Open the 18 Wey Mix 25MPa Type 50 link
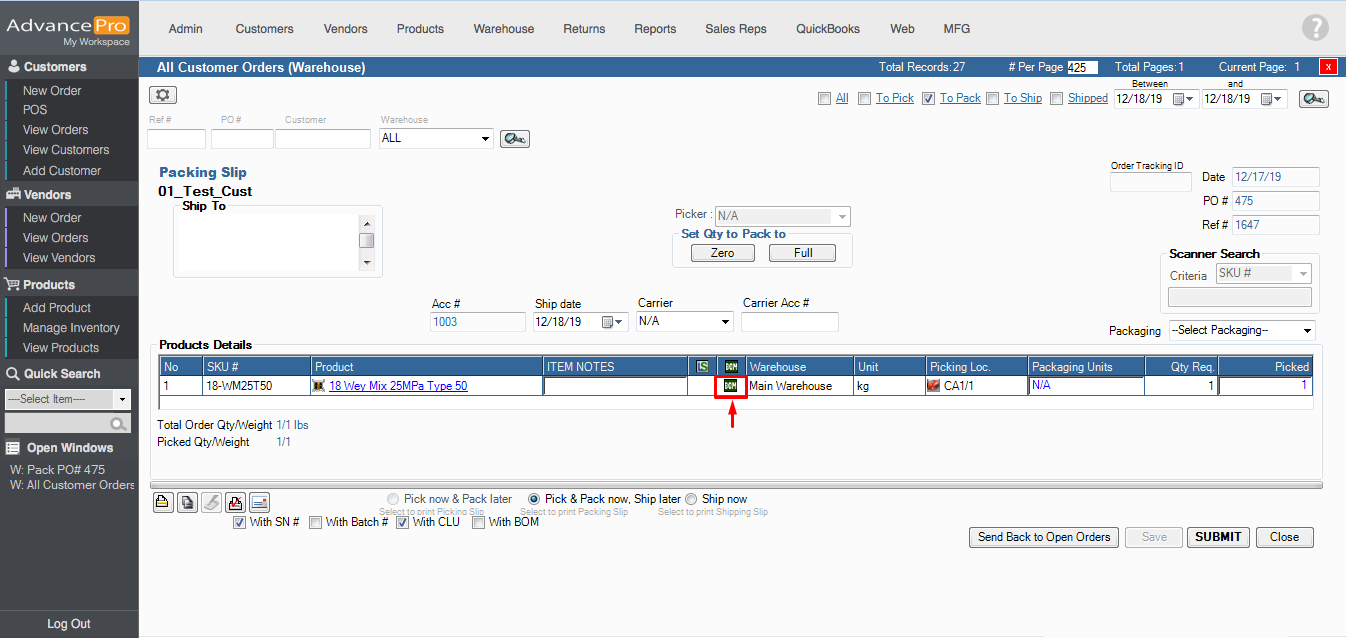This screenshot has height=638, width=1346. click(x=398, y=386)
